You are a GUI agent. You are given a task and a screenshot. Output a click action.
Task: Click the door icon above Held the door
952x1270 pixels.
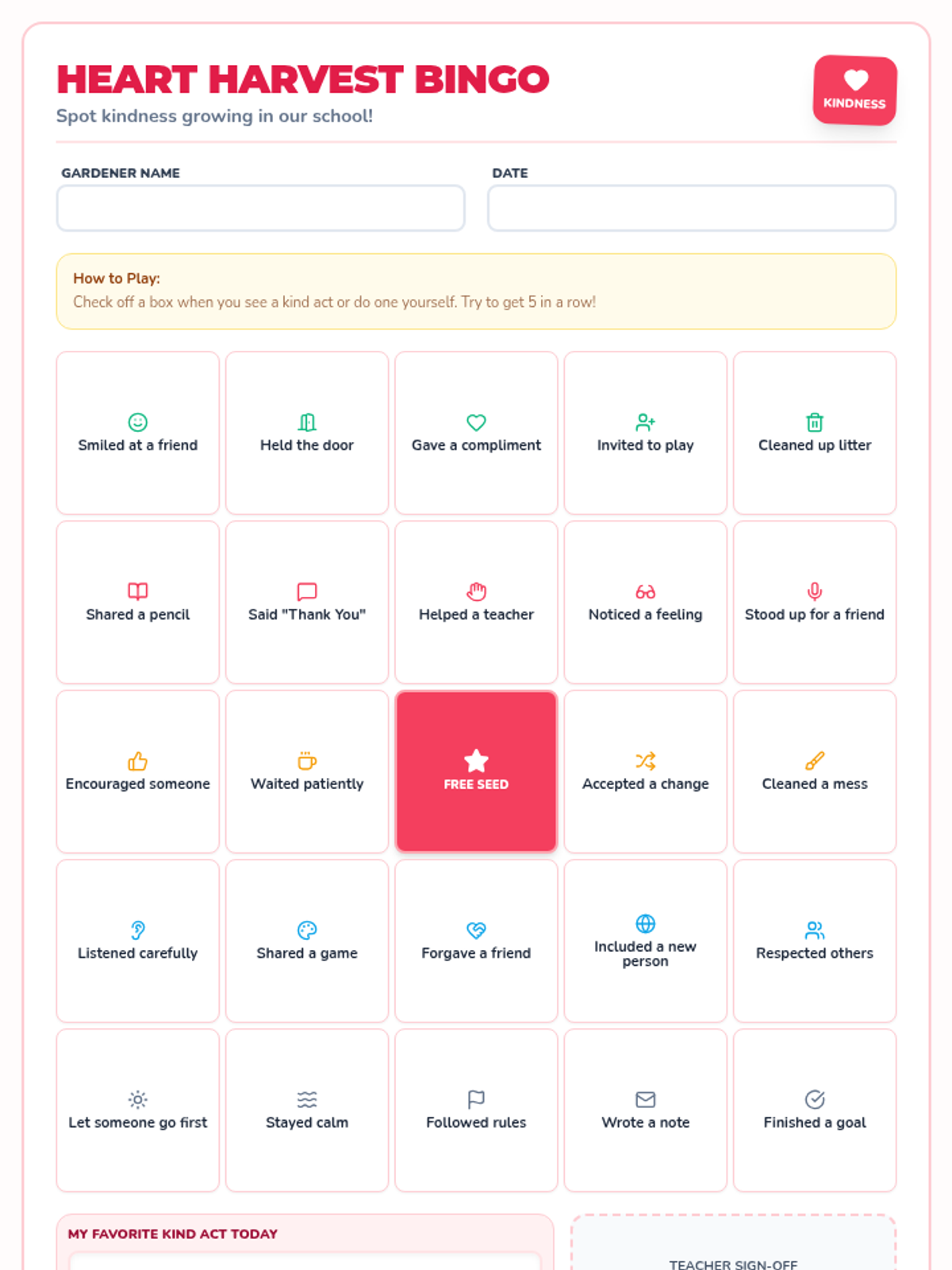click(x=307, y=422)
